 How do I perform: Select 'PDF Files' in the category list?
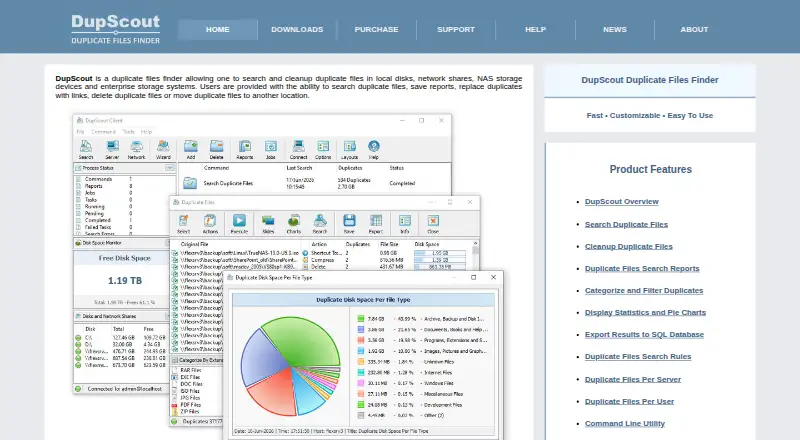tap(190, 404)
